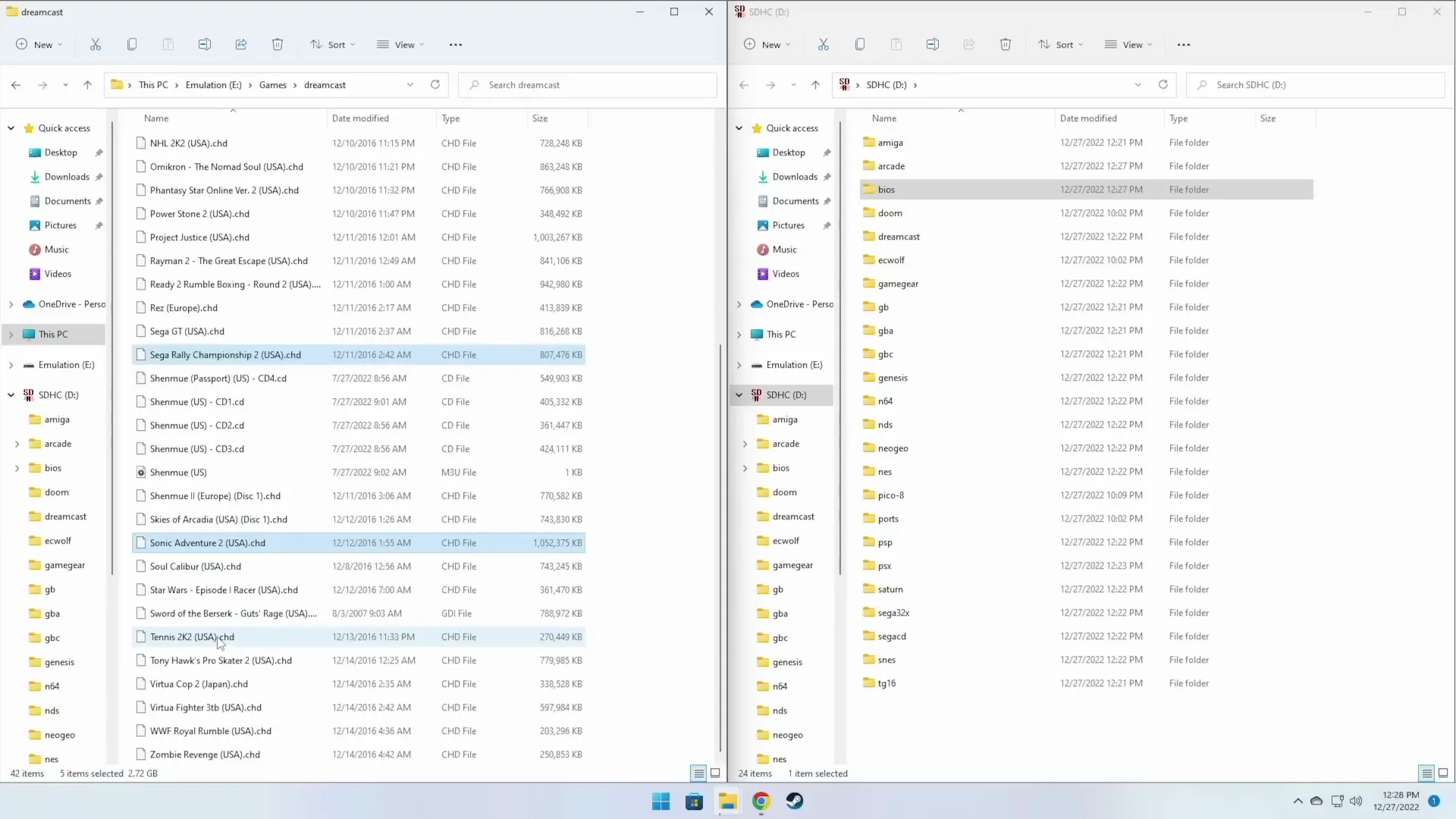This screenshot has height=819, width=1456.
Task: Open clock and date in taskbar
Action: pos(1396,801)
